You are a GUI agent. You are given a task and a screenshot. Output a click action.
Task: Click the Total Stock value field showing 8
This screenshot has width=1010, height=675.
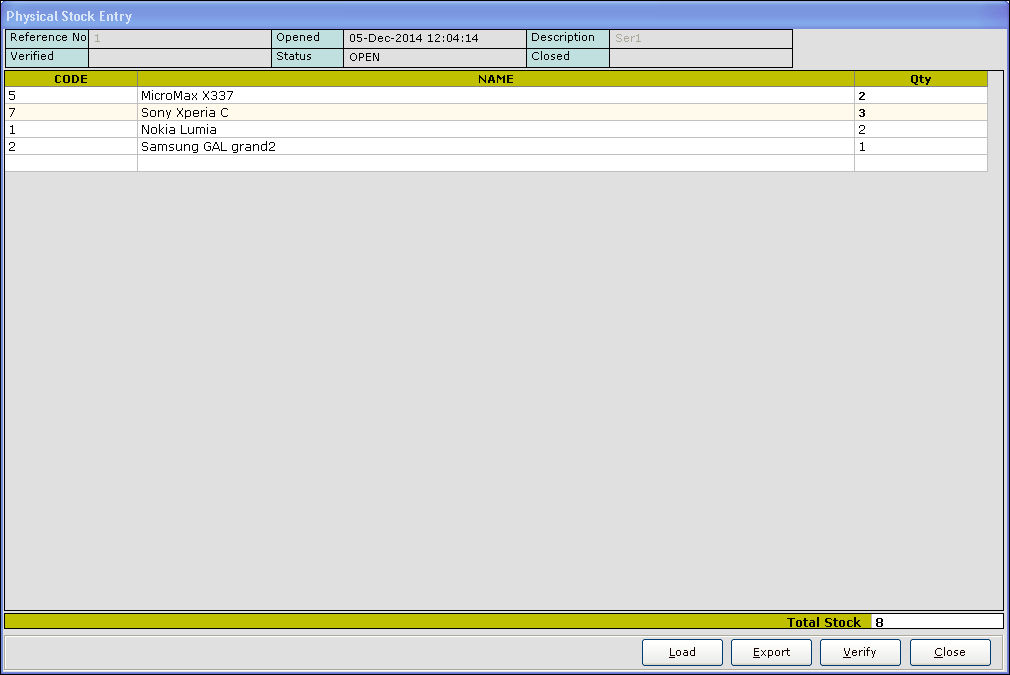tap(937, 622)
